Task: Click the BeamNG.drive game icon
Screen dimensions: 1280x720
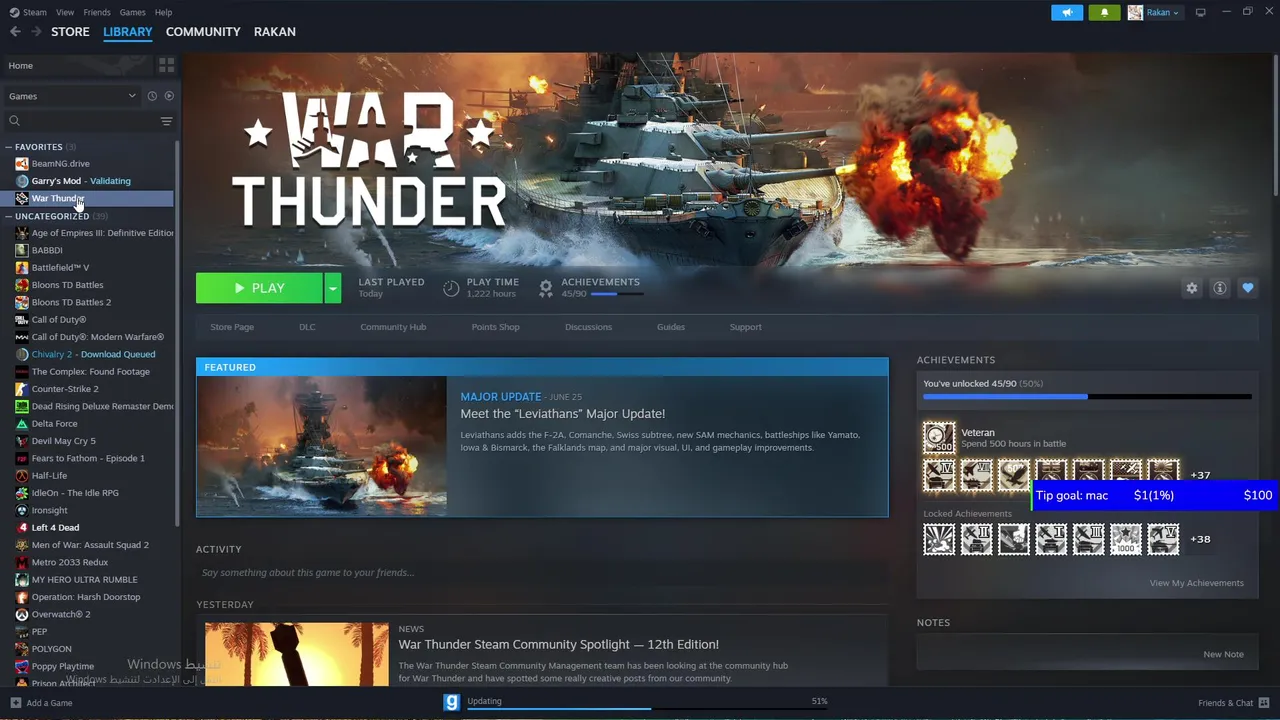Action: [22, 164]
